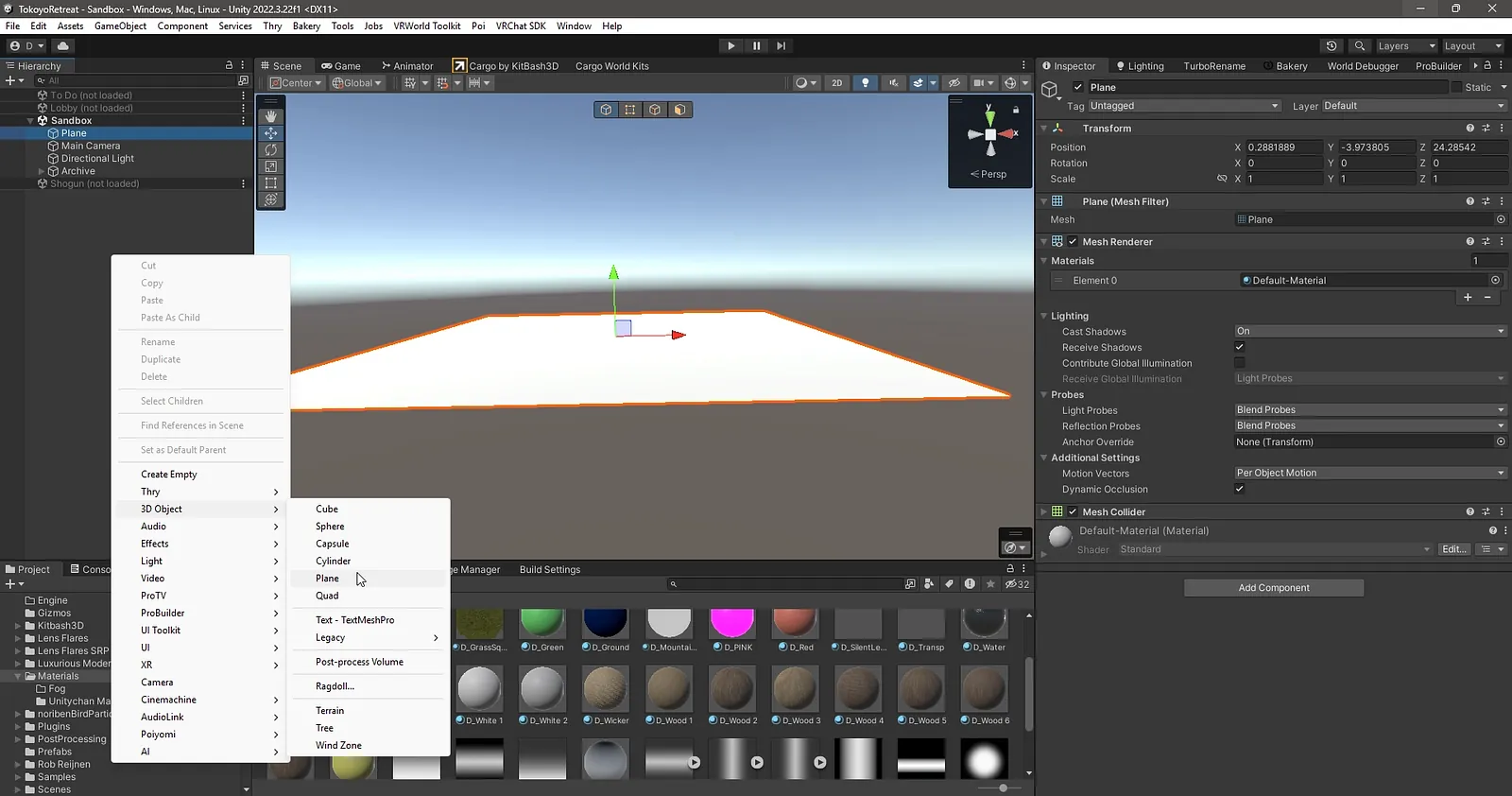Disable the Mesh Collider component checkbox

[x=1073, y=511]
